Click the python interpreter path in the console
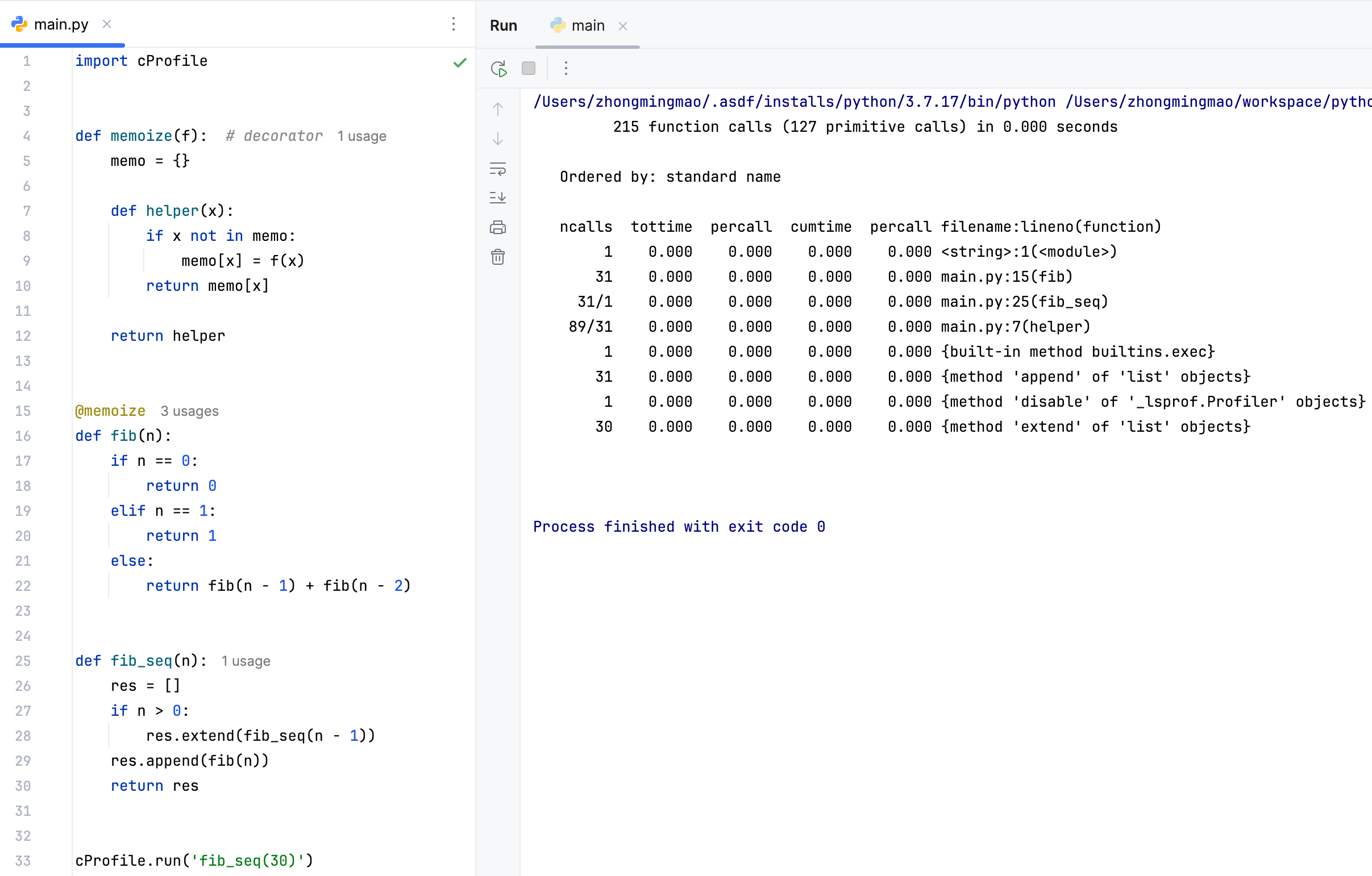This screenshot has width=1372, height=876. [x=795, y=102]
